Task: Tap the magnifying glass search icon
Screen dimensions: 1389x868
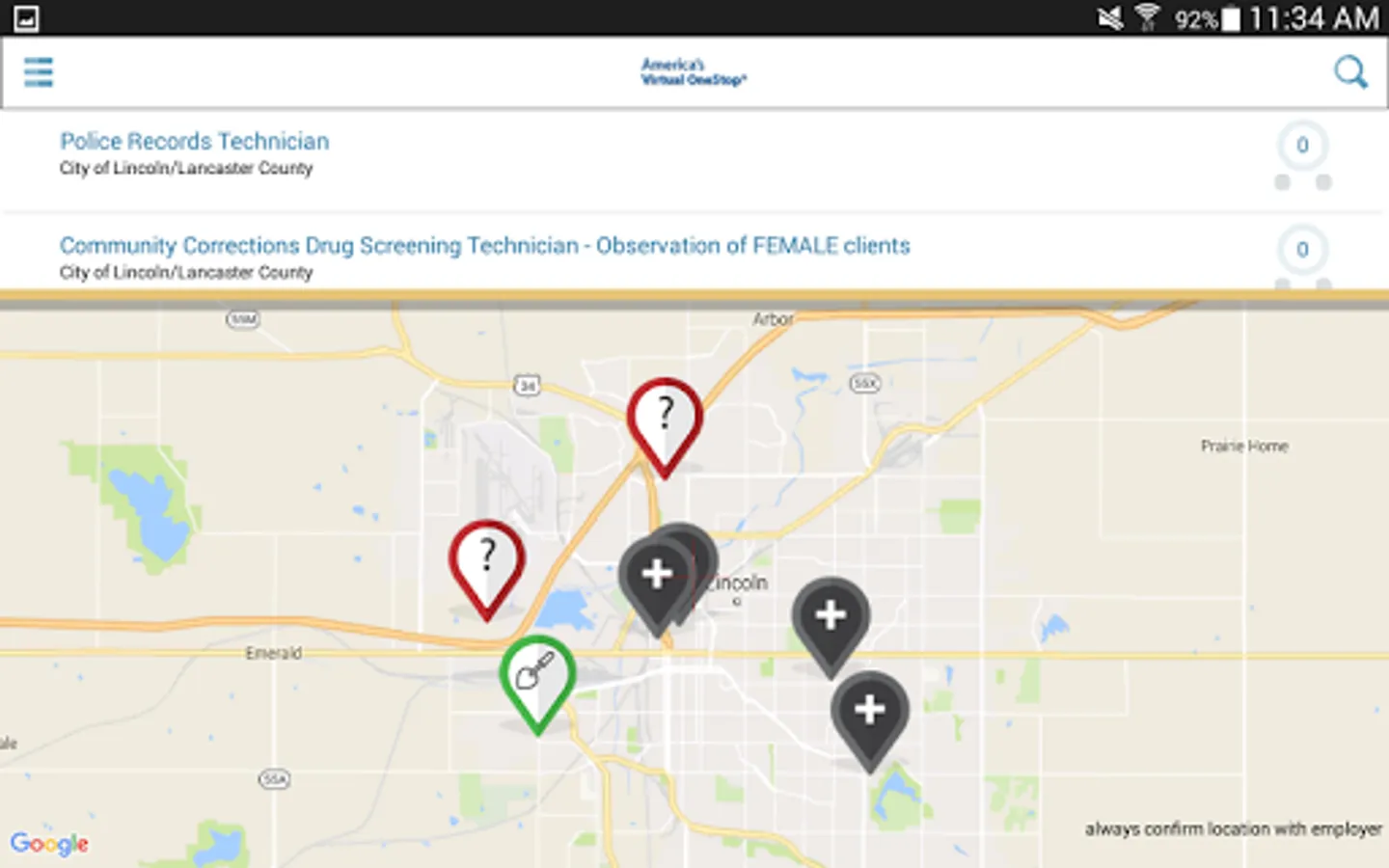Action: click(x=1350, y=72)
